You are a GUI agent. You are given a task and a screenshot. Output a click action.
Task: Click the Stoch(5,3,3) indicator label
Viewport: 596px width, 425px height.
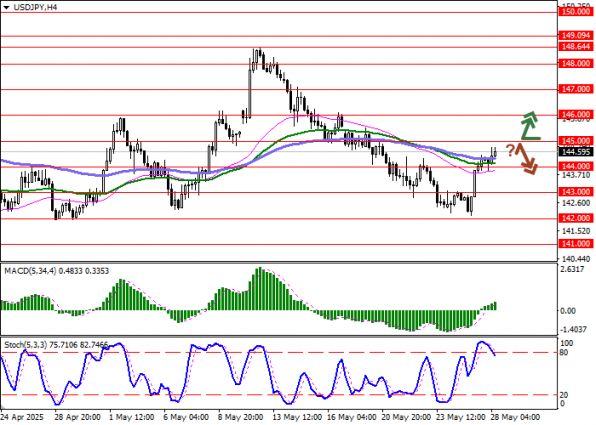click(26, 345)
